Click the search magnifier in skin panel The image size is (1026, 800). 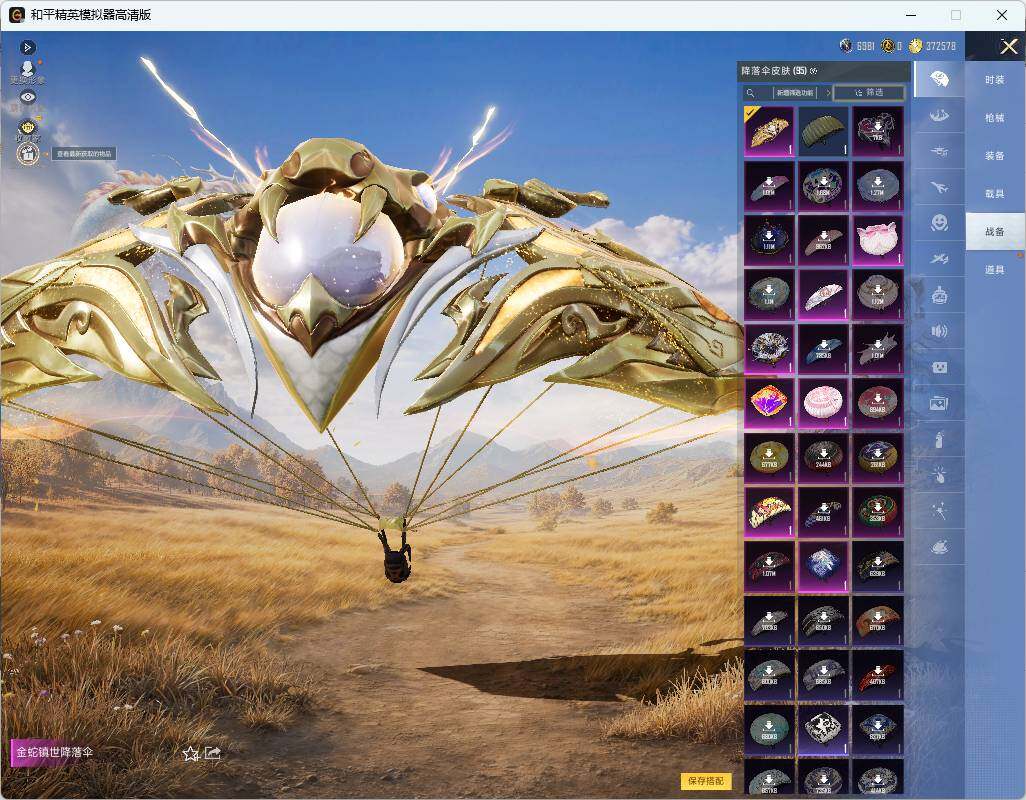click(x=751, y=93)
